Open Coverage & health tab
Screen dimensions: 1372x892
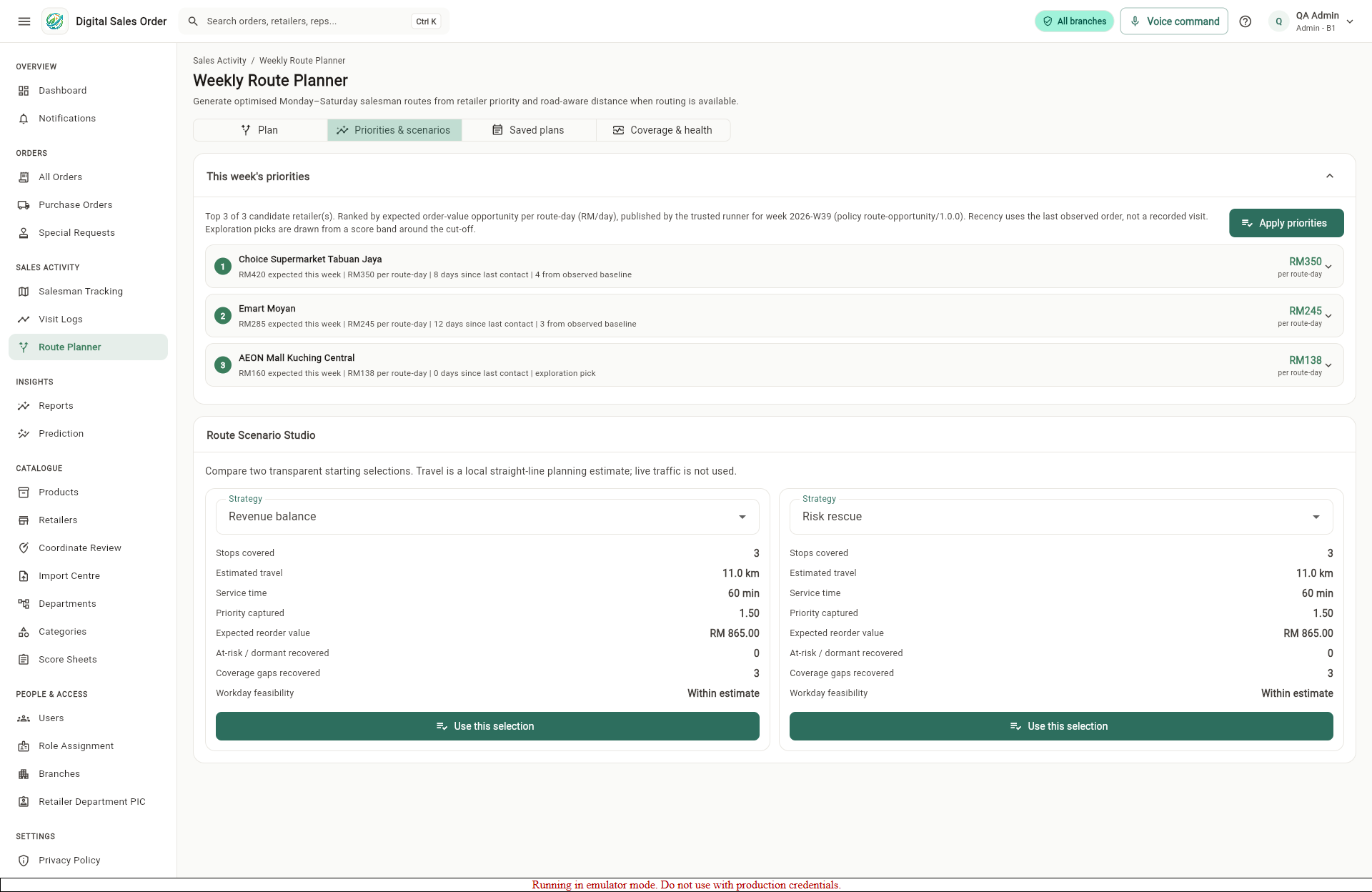click(663, 130)
